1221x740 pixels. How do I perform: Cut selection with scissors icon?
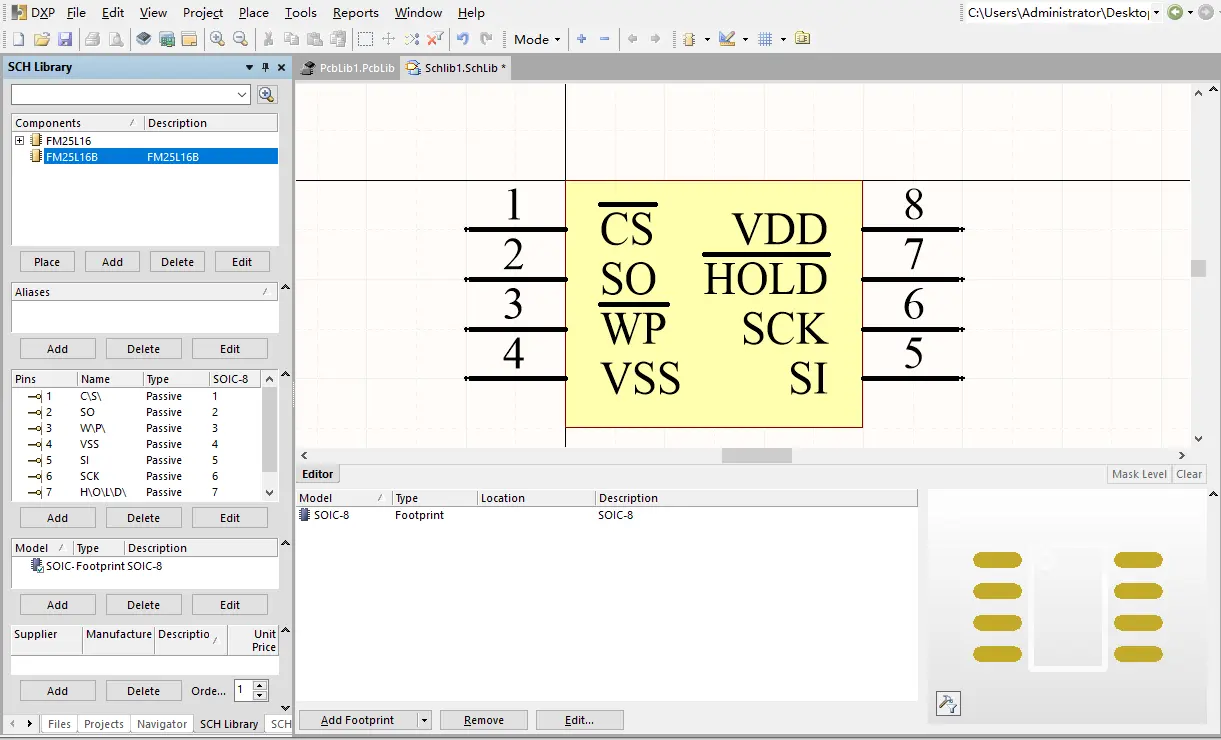[268, 39]
